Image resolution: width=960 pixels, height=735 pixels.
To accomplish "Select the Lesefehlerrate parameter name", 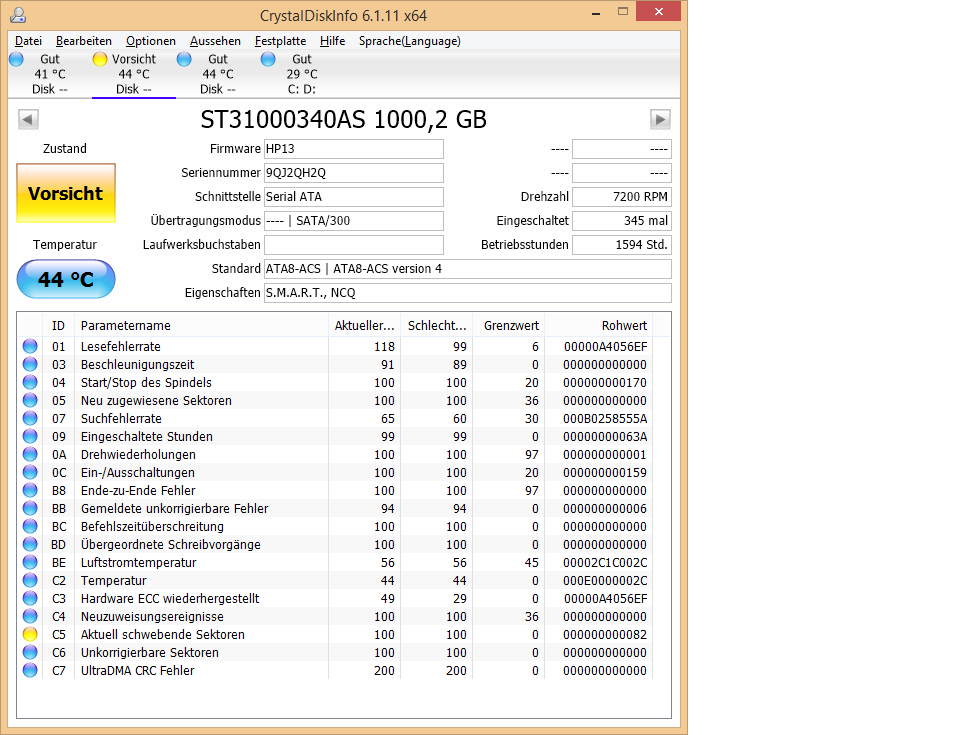I will [121, 346].
